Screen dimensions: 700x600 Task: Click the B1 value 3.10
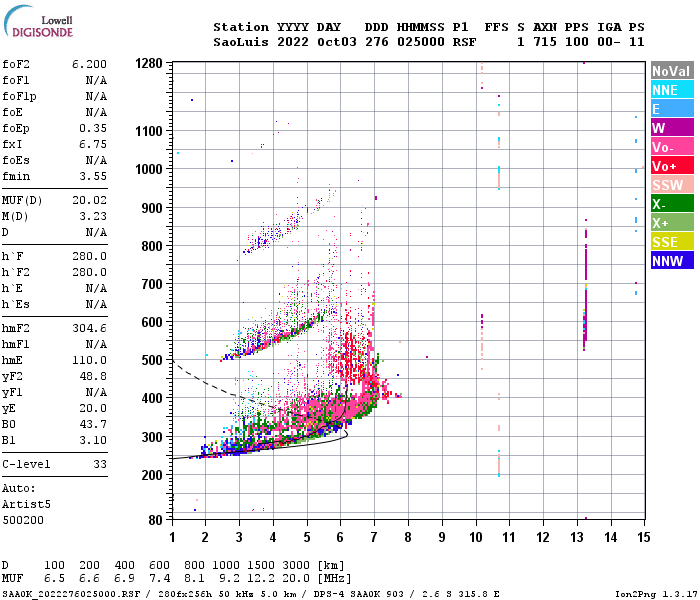click(93, 441)
